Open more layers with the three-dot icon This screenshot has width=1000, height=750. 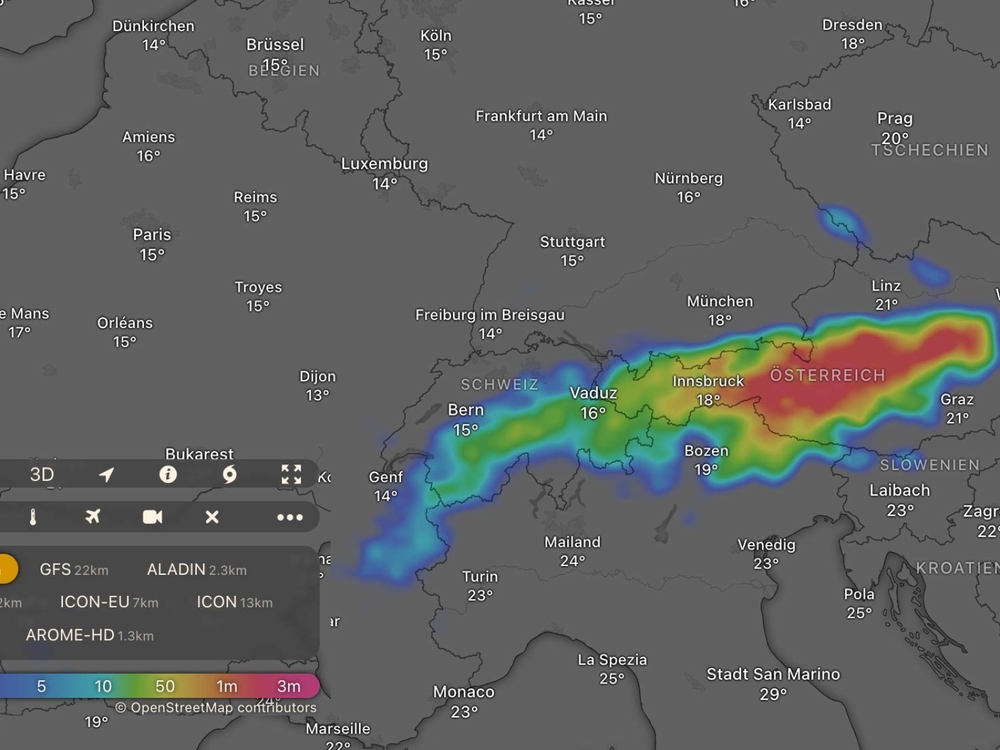click(290, 517)
